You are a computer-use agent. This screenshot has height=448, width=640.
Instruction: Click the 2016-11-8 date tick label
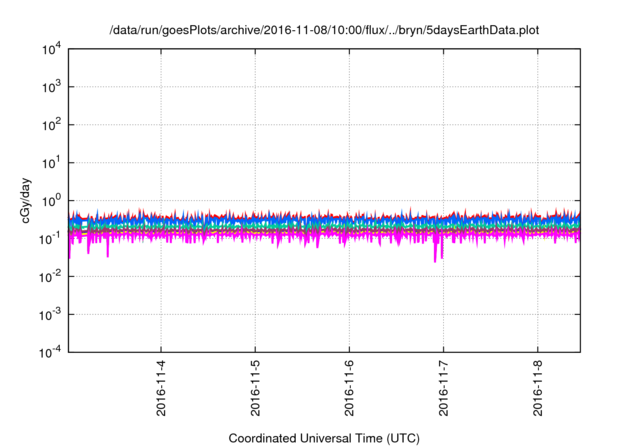coord(538,388)
